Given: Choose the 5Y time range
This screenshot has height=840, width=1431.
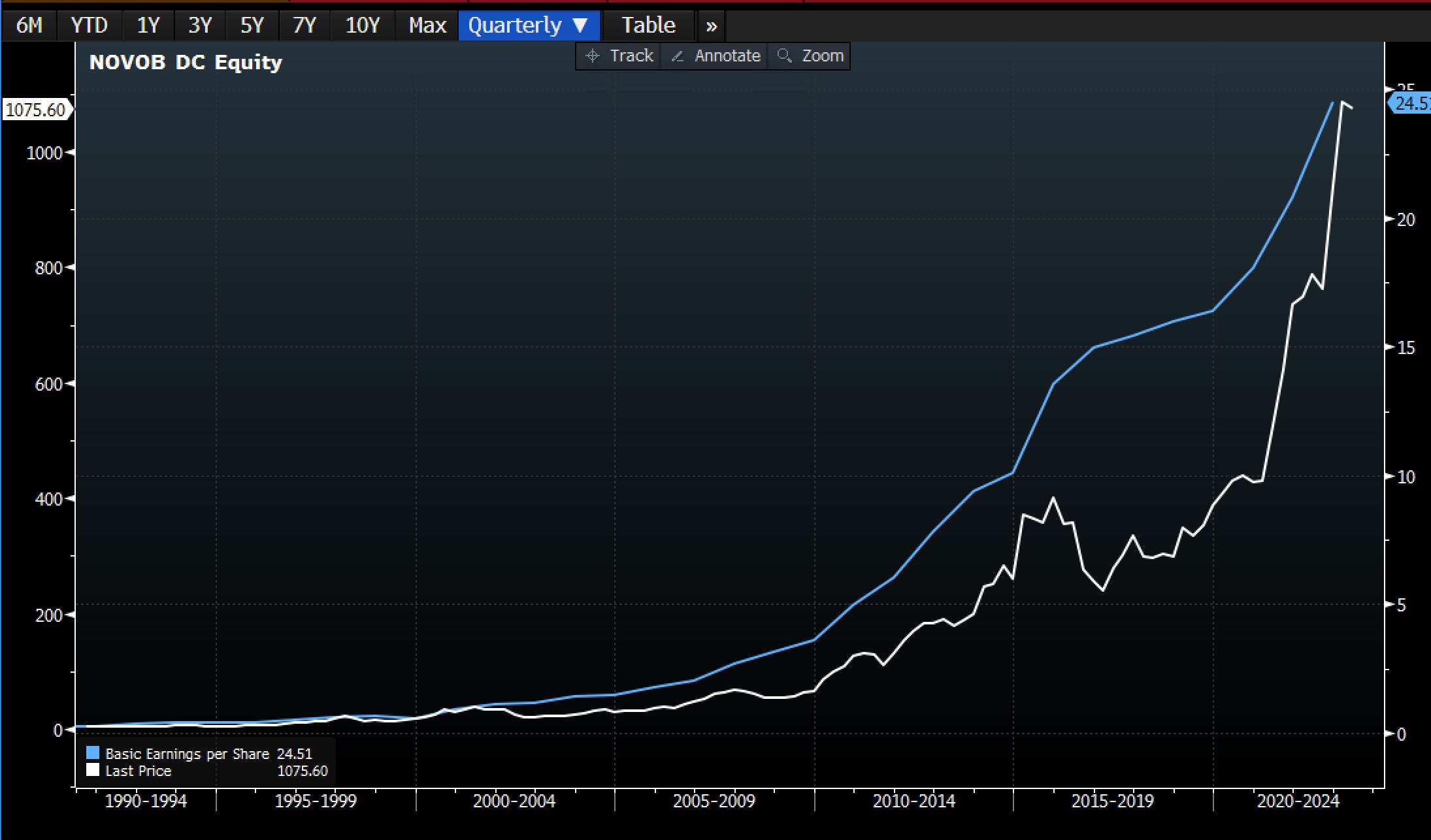Looking at the screenshot, I should pos(252,25).
